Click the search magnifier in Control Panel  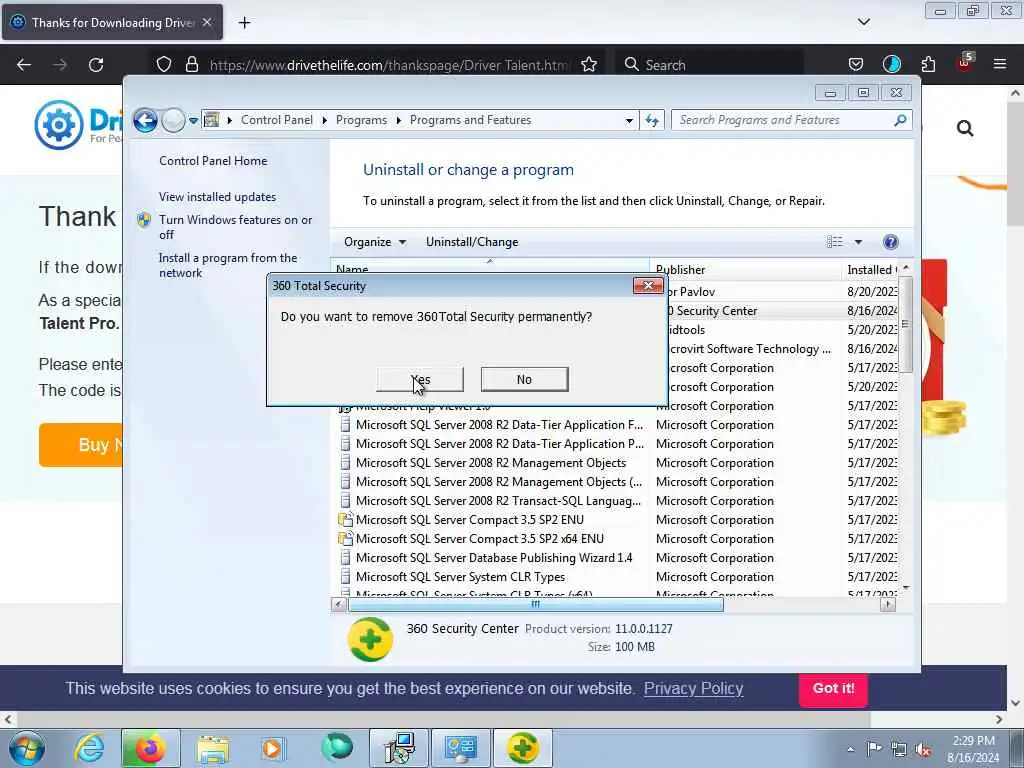click(x=901, y=120)
